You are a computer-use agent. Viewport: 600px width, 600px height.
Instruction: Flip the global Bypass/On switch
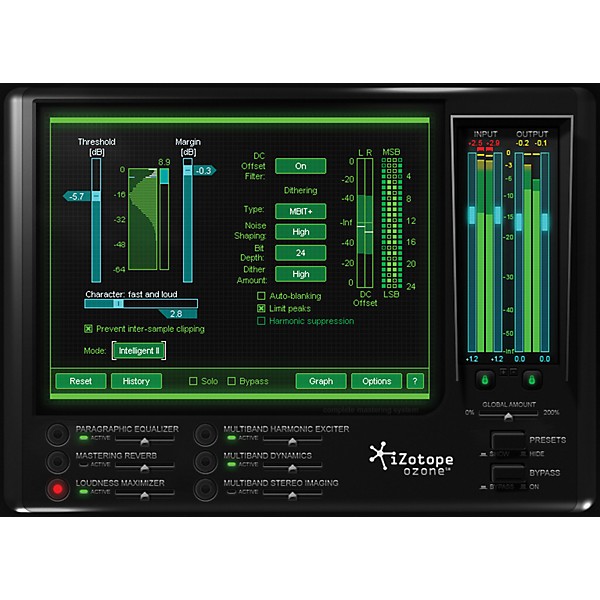[x=507, y=474]
